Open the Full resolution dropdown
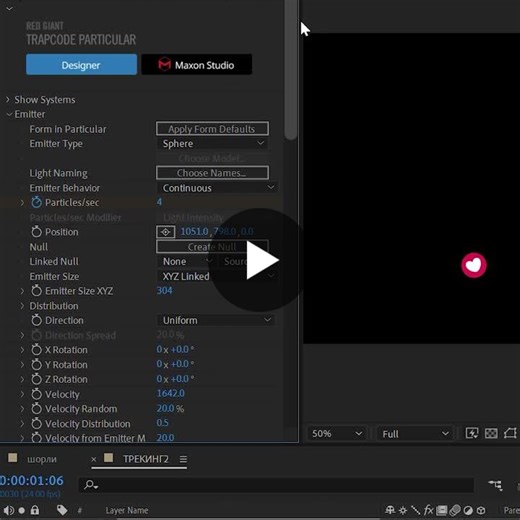 415,434
